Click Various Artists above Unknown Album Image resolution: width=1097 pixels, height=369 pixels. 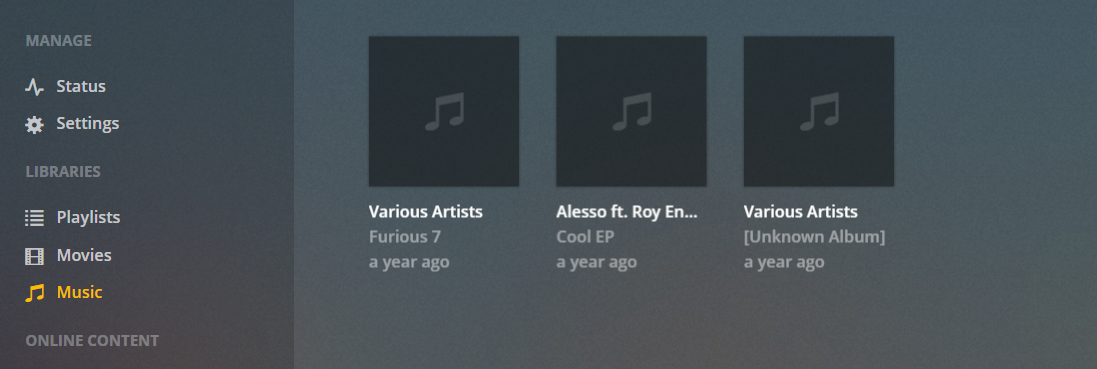(x=800, y=211)
